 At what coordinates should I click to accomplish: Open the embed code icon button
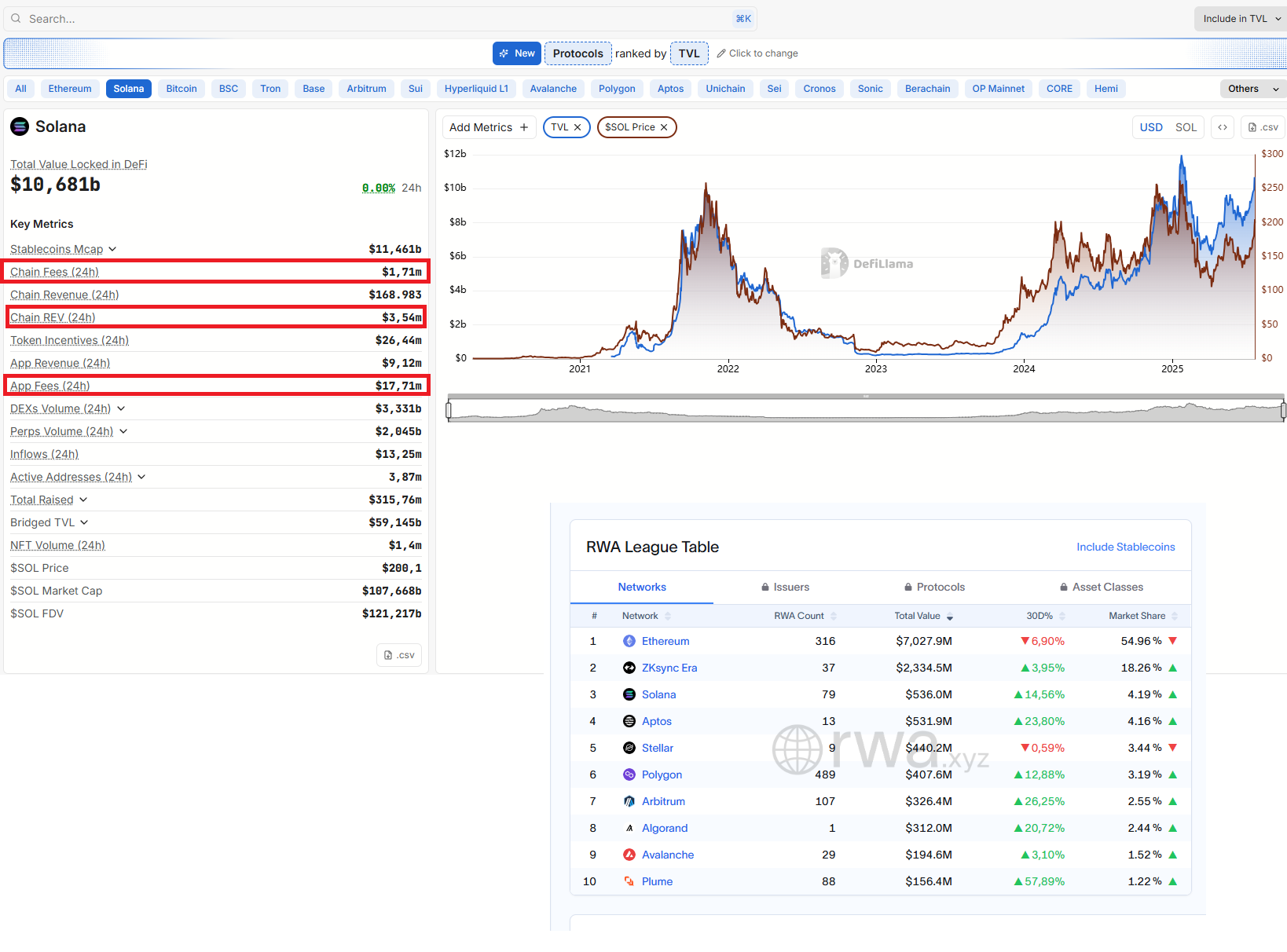click(x=1223, y=127)
